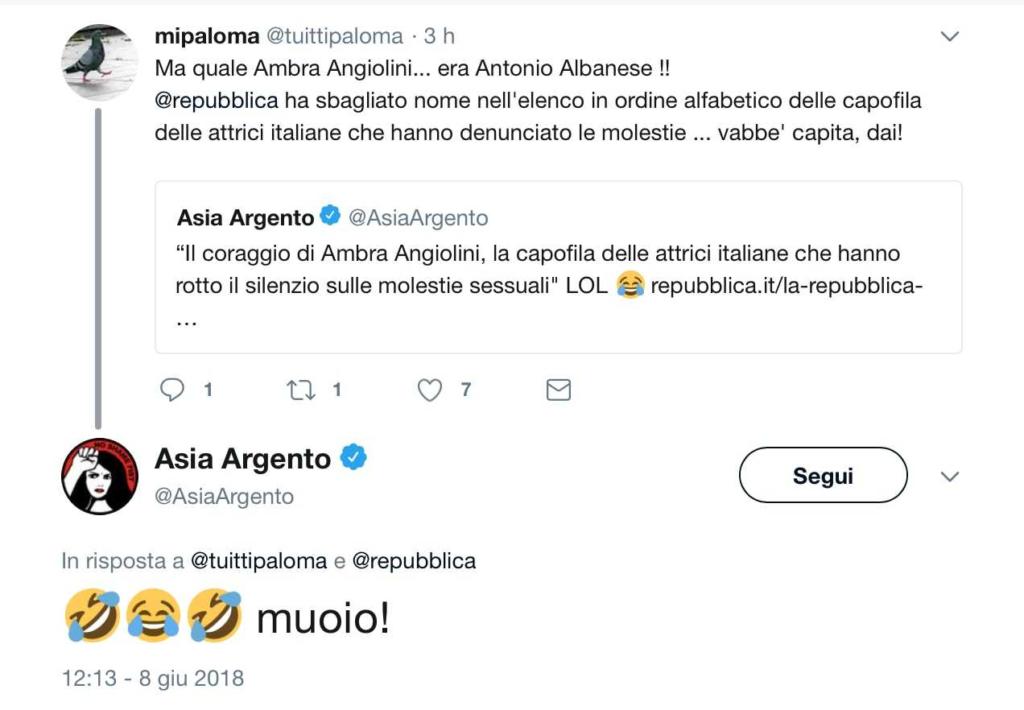Expand the mipaloma tweet options chevron
1024x710 pixels.
point(950,37)
